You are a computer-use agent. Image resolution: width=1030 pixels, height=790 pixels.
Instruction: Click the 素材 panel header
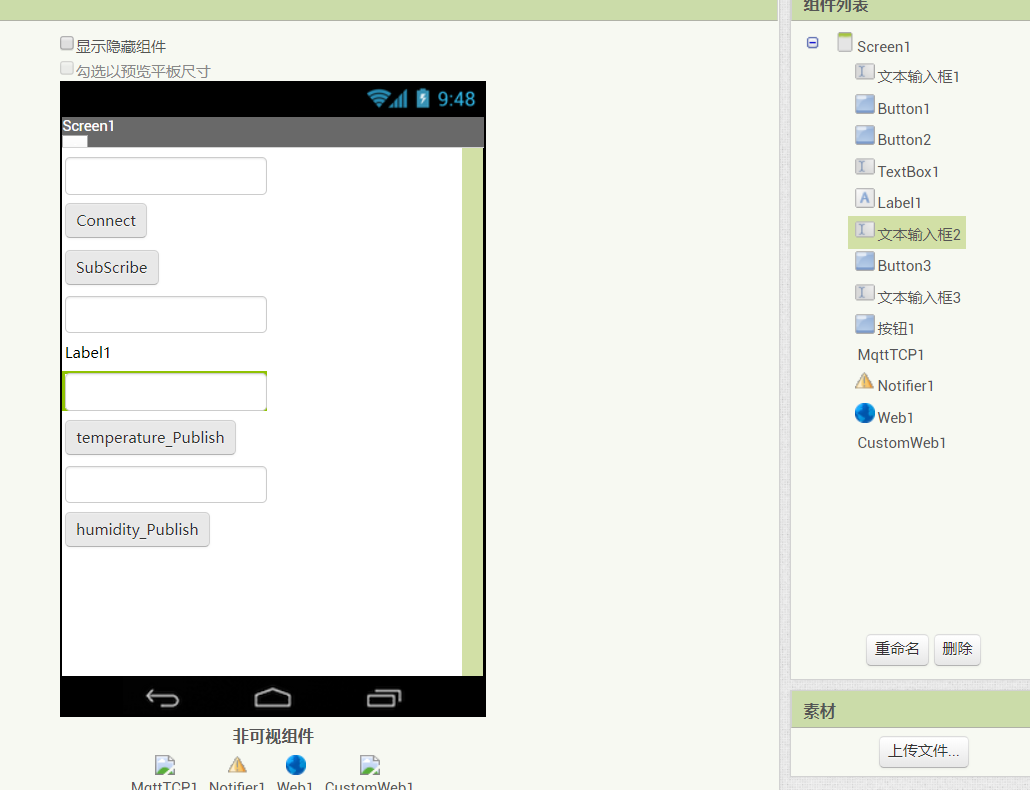point(910,711)
